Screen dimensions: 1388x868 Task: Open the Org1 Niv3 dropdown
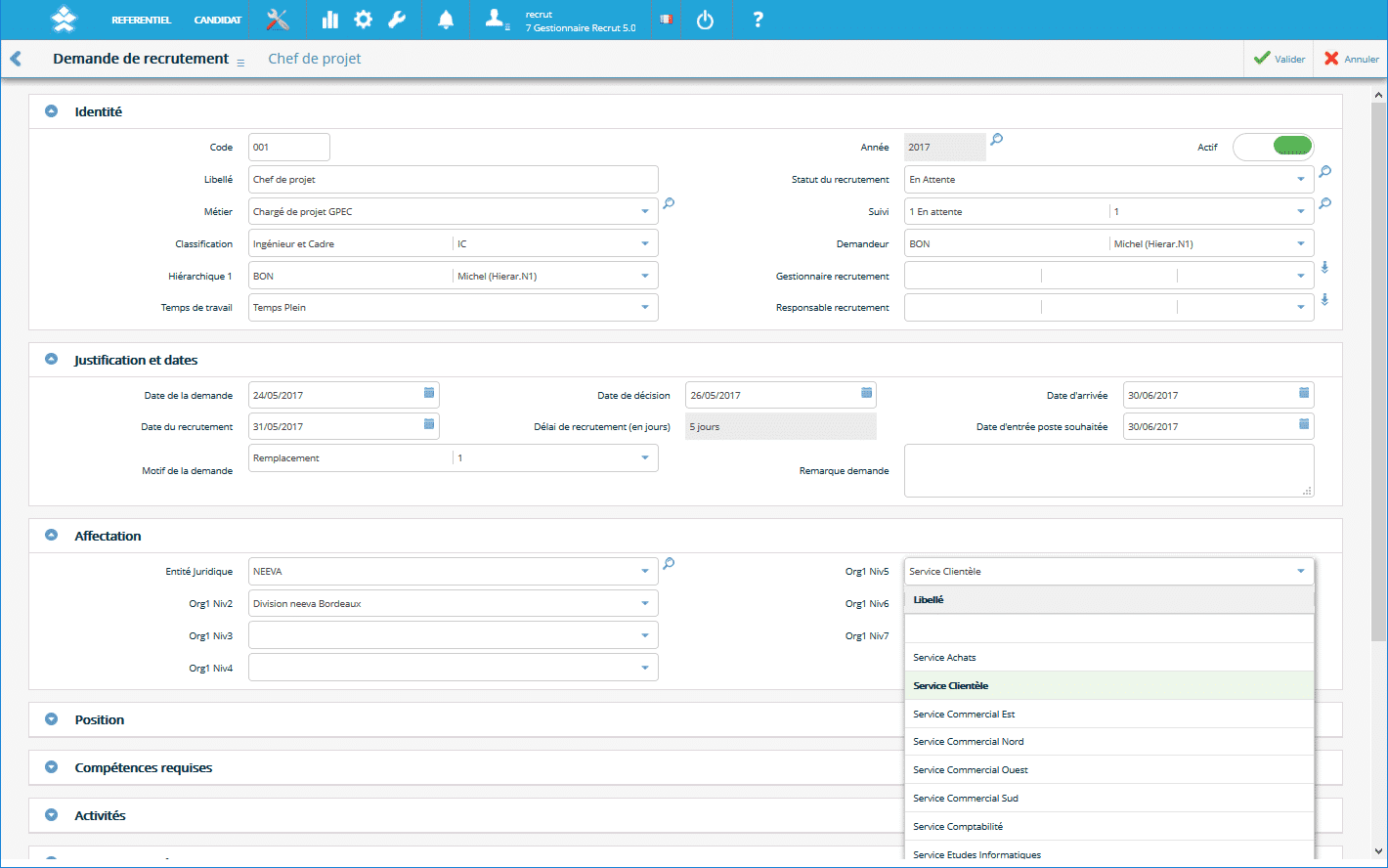point(645,635)
